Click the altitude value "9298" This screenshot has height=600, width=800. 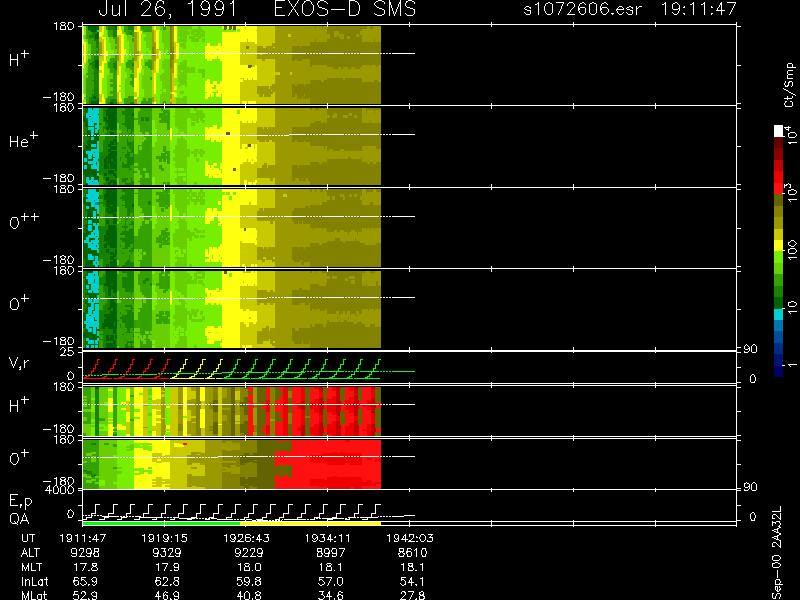[x=85, y=553]
